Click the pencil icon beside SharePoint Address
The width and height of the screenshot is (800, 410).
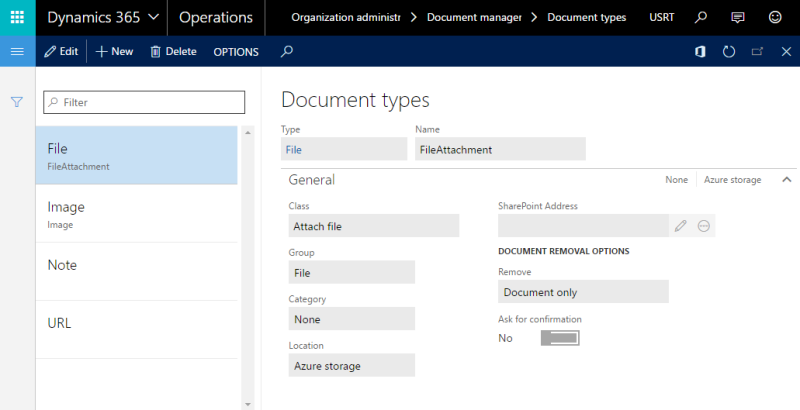(681, 225)
